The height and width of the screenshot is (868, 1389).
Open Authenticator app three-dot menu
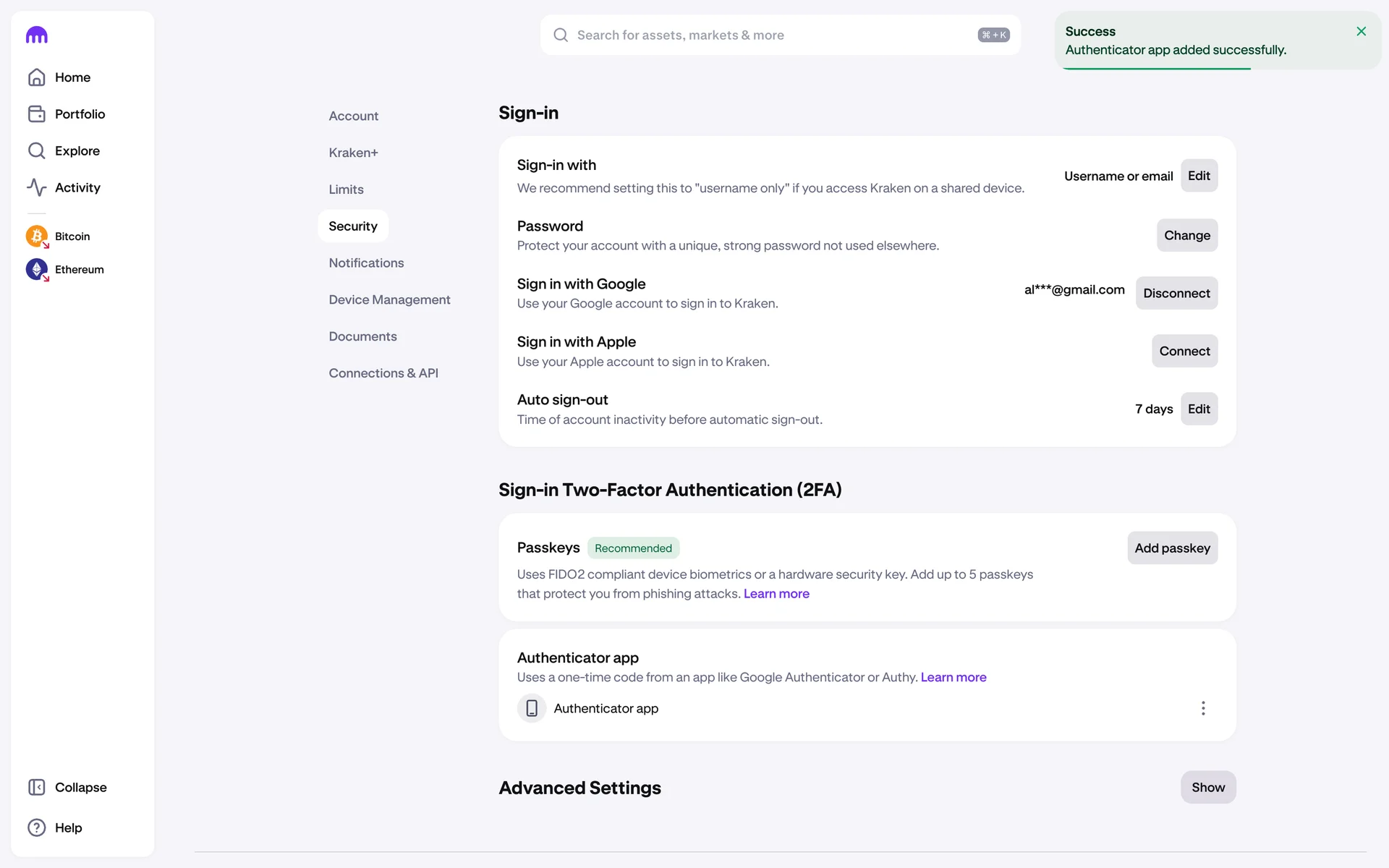coord(1203,708)
